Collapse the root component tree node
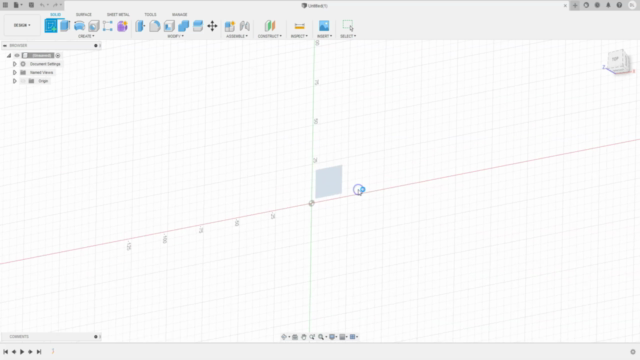640x360 pixels. click(x=9, y=56)
